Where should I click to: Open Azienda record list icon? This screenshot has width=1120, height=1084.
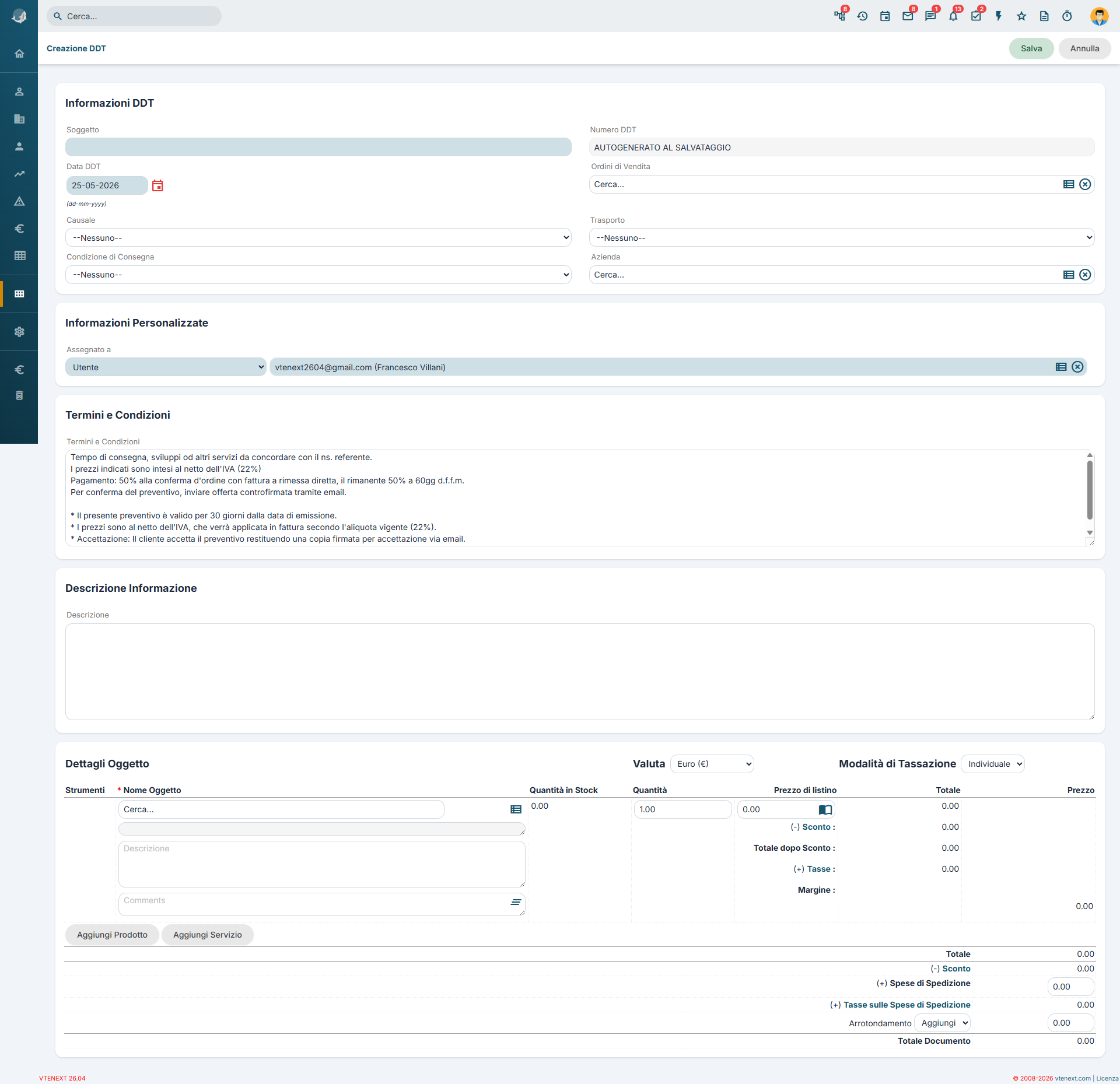(x=1069, y=275)
